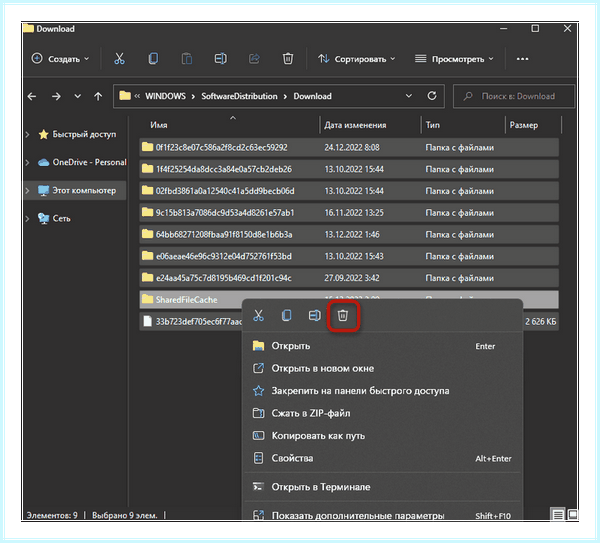Click Download in the address breadcrumb

coord(312,96)
